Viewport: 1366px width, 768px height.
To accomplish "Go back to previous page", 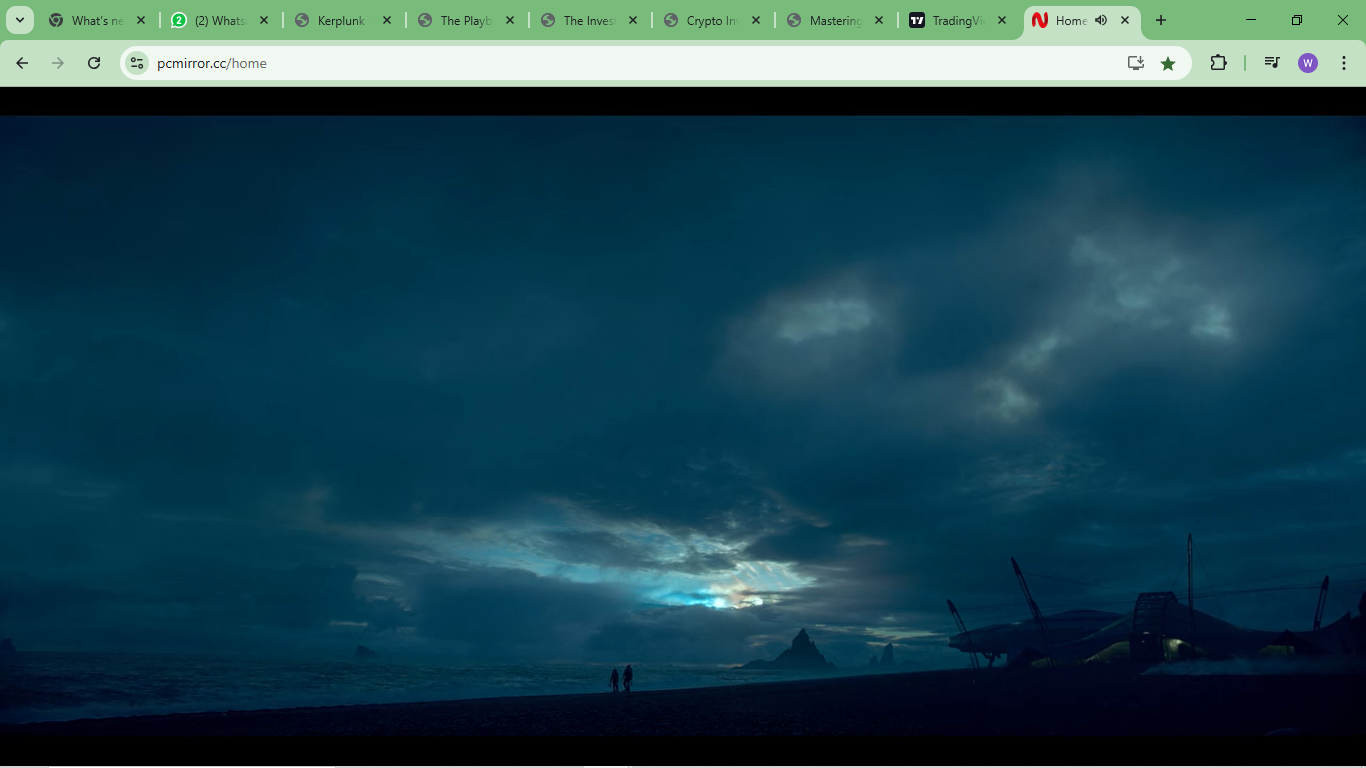I will [x=22, y=63].
